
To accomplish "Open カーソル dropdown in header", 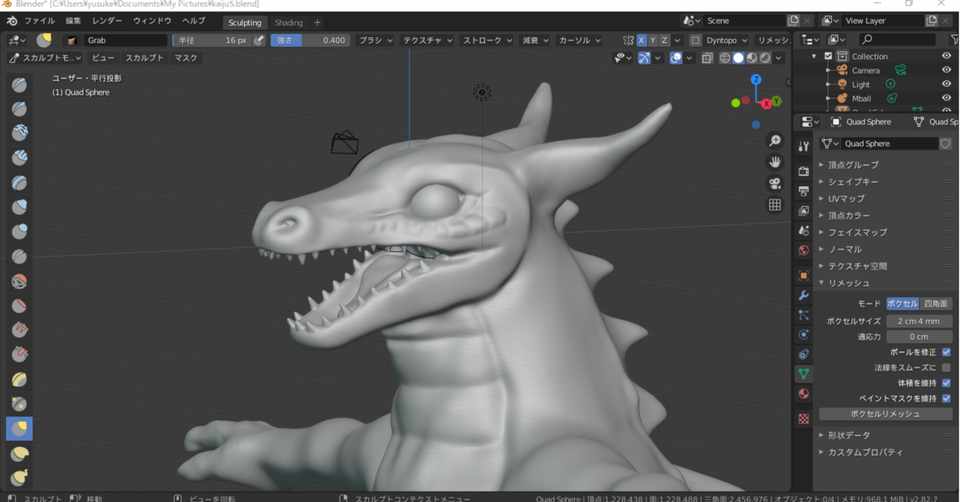I will [579, 40].
